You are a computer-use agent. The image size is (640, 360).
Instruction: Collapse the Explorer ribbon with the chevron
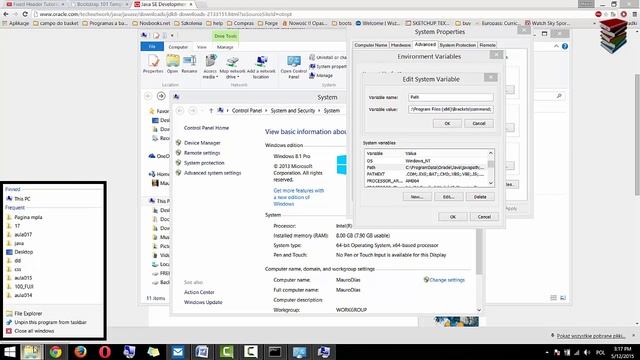click(x=556, y=46)
